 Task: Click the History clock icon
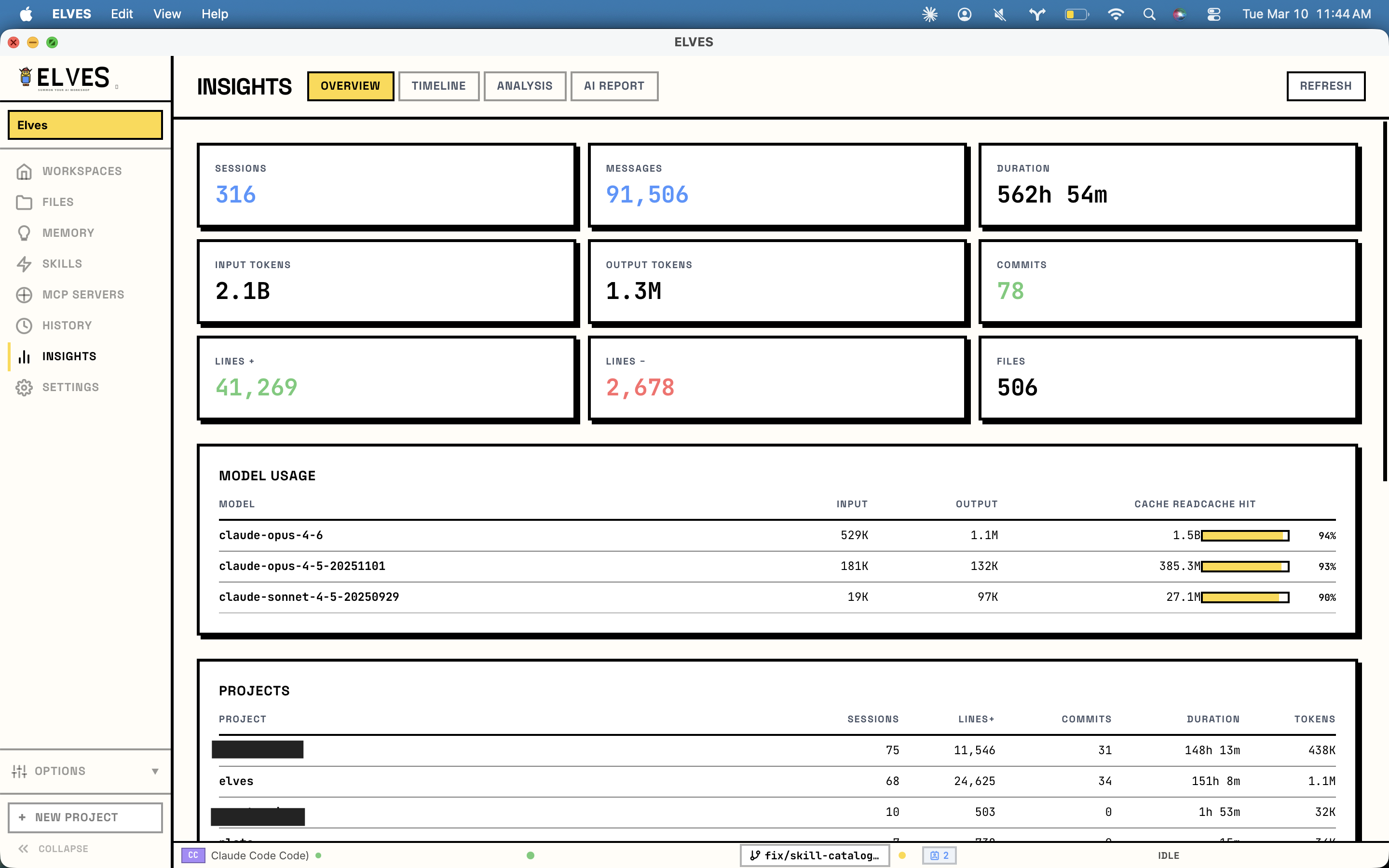pos(24,325)
